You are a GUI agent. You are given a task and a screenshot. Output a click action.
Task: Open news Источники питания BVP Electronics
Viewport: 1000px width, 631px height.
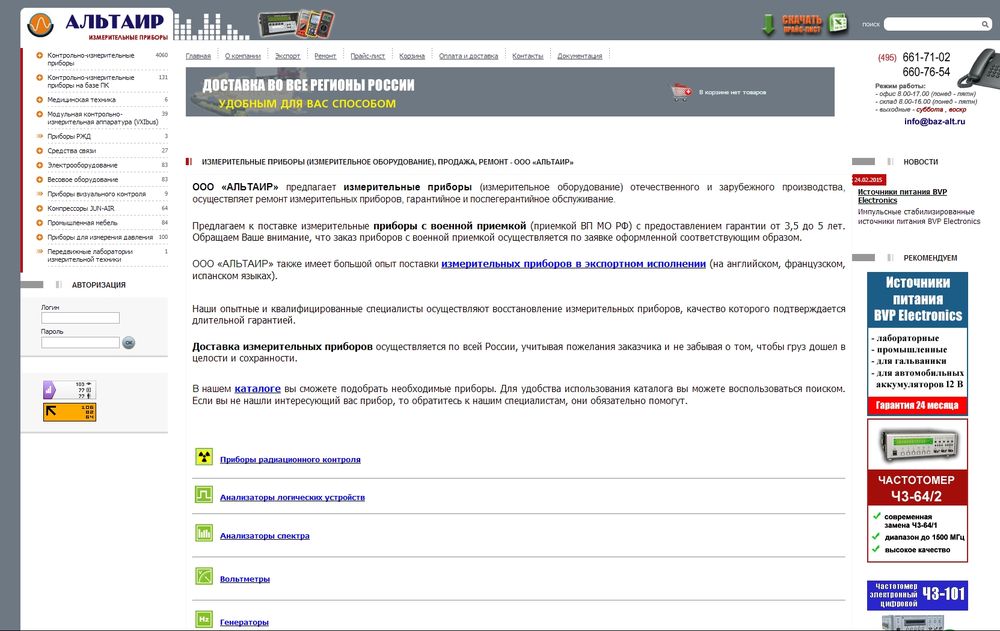(902, 196)
